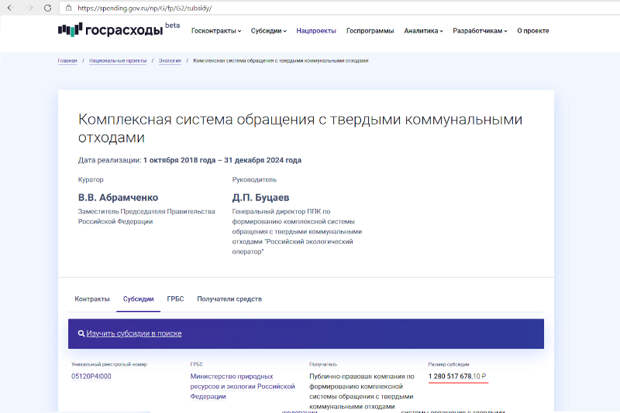Open Министерство природных ресурсов link
620x413 pixels.
[243, 386]
